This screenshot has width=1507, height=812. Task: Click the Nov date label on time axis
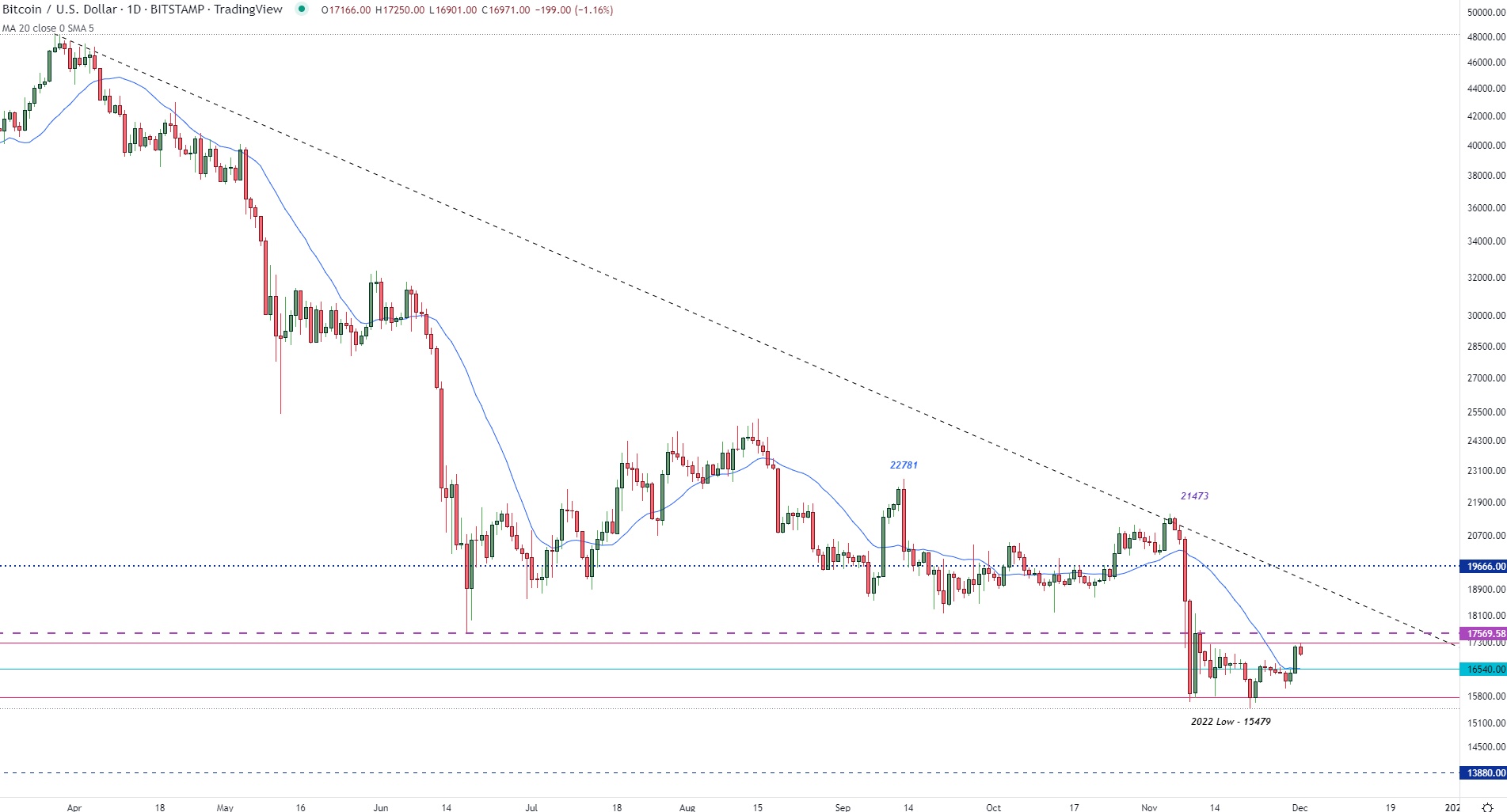click(x=1149, y=807)
